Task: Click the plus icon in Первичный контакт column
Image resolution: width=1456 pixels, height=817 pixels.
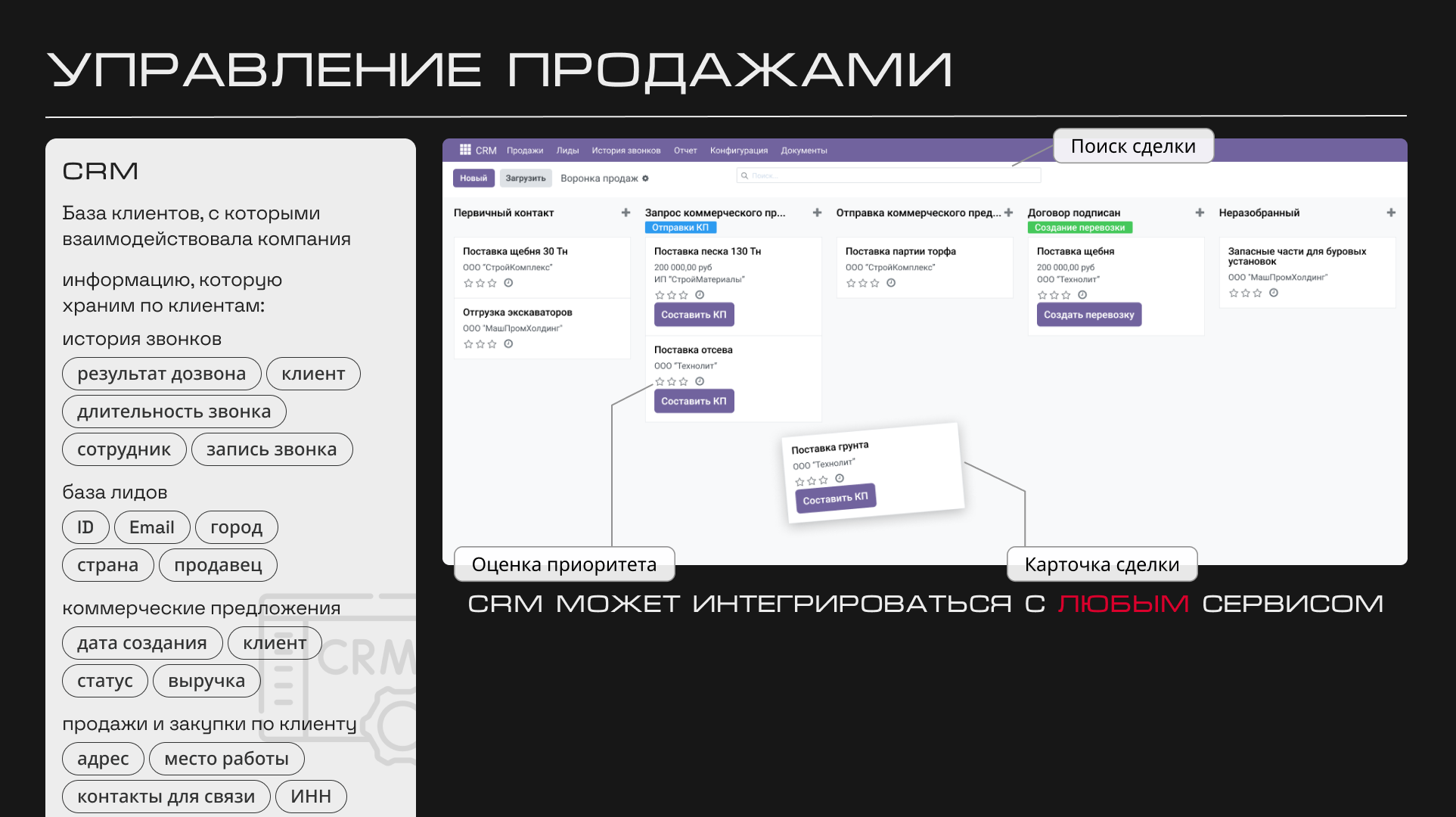Action: [x=626, y=213]
